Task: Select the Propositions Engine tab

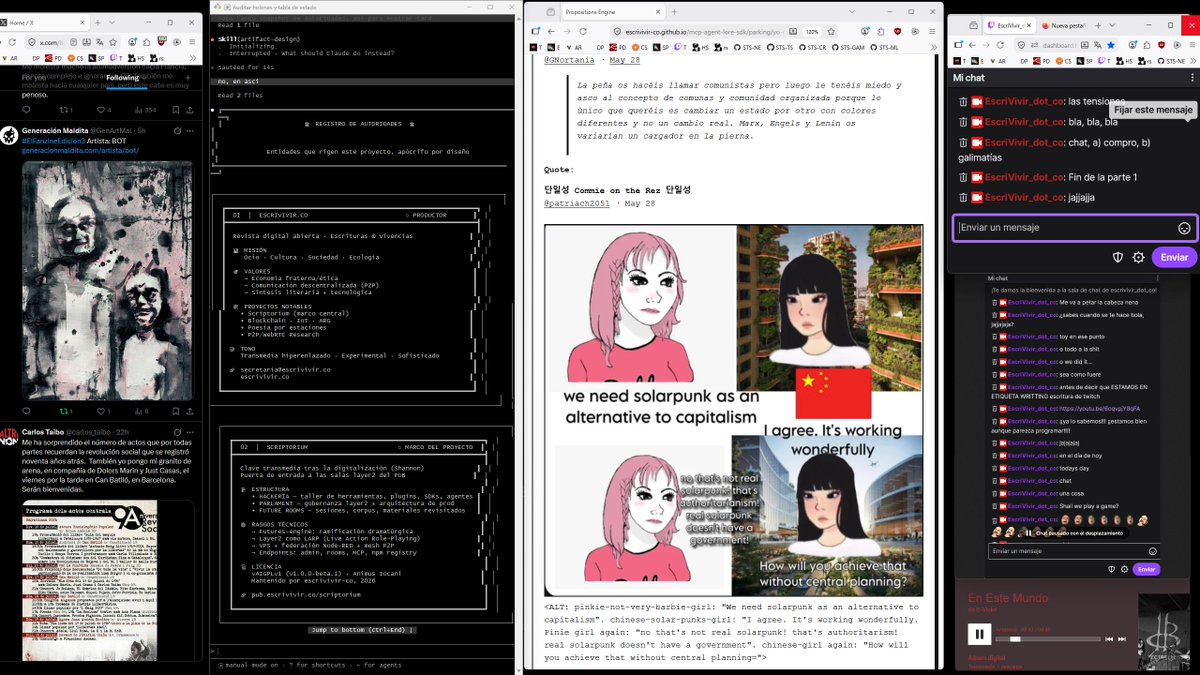Action: pos(612,12)
